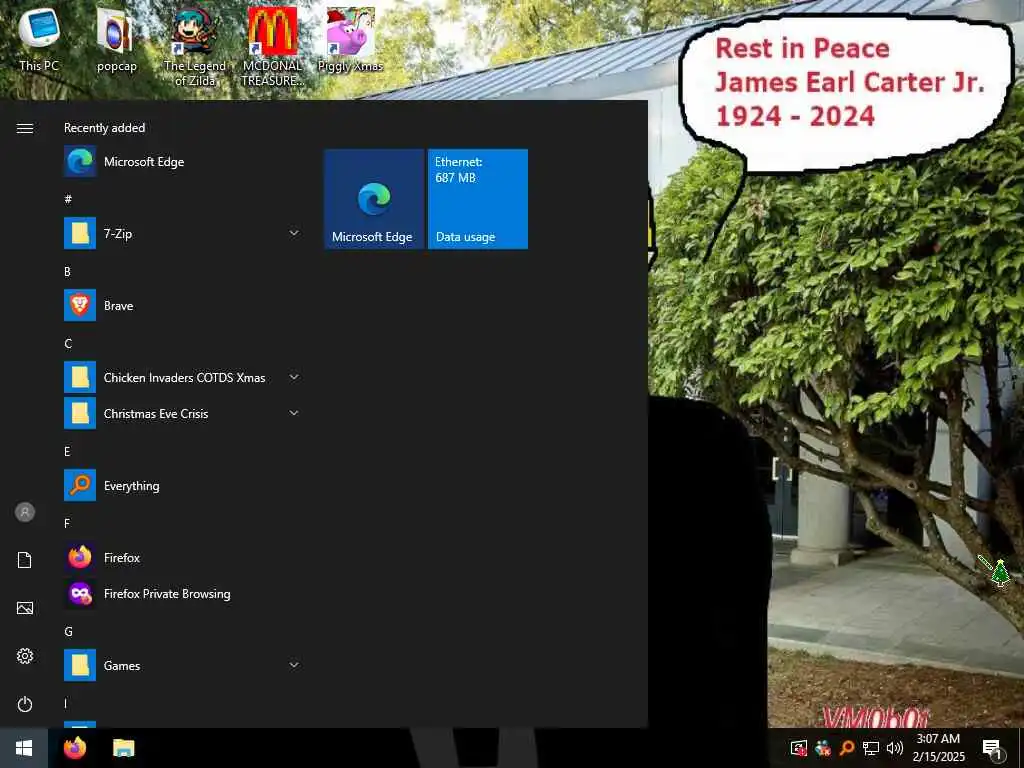Click the G letter group header
This screenshot has width=1024, height=768.
(x=68, y=632)
